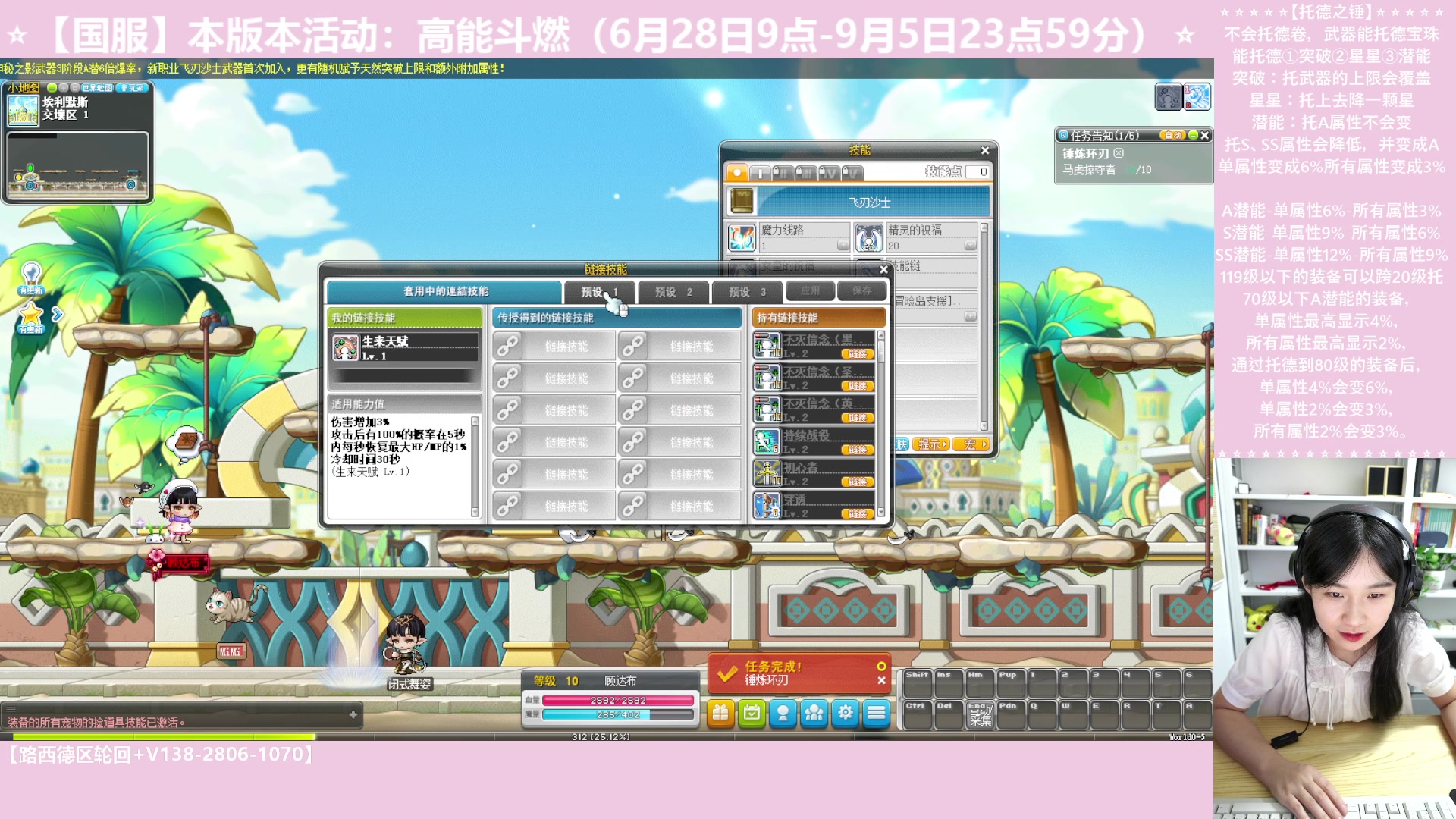Expand chat window with plus button
This screenshot has width=1456, height=819.
click(x=353, y=714)
